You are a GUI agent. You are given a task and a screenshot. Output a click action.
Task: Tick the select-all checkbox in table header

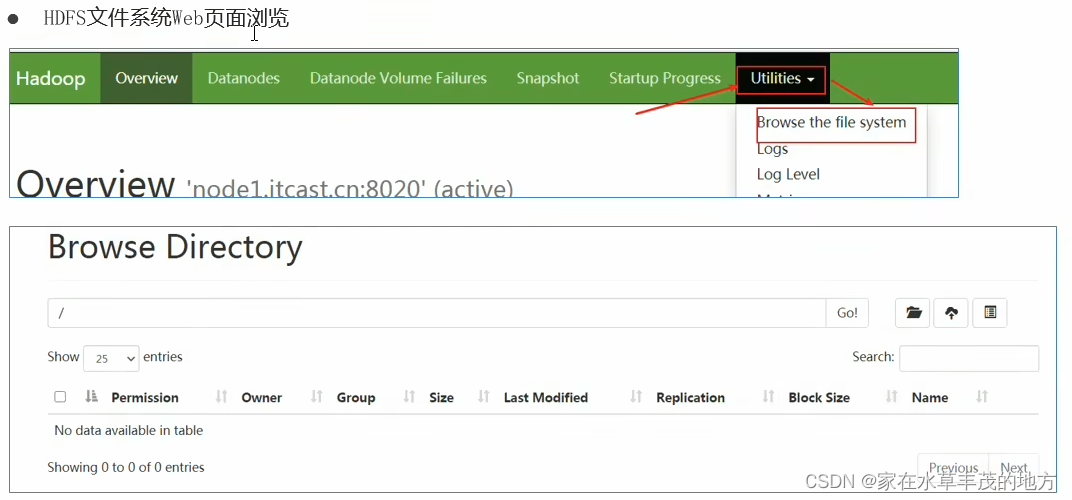[x=60, y=397]
